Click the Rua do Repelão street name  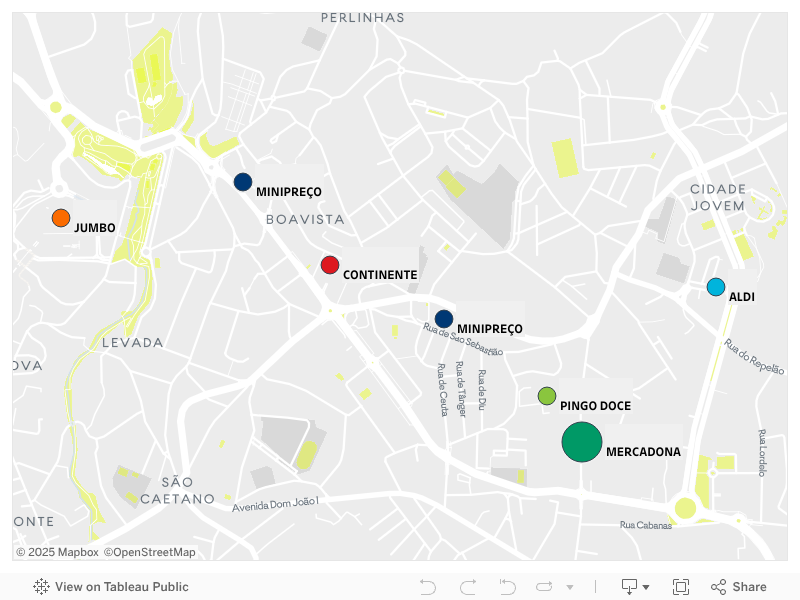(x=754, y=357)
